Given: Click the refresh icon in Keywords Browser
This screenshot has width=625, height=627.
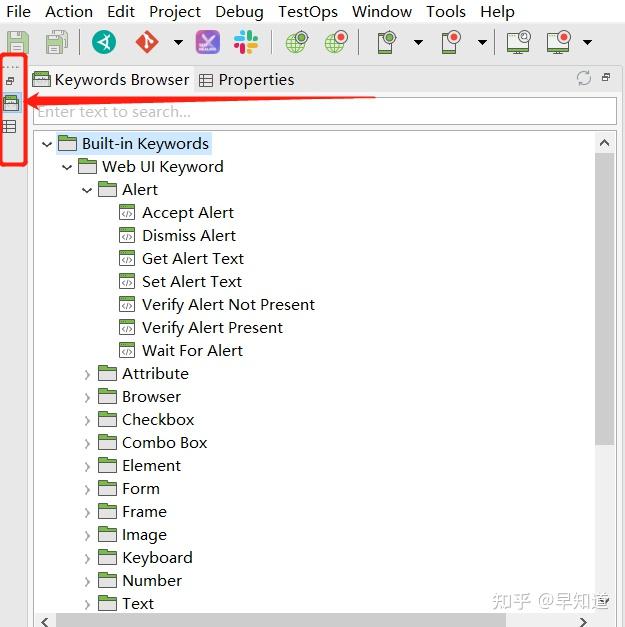Looking at the screenshot, I should [x=584, y=78].
